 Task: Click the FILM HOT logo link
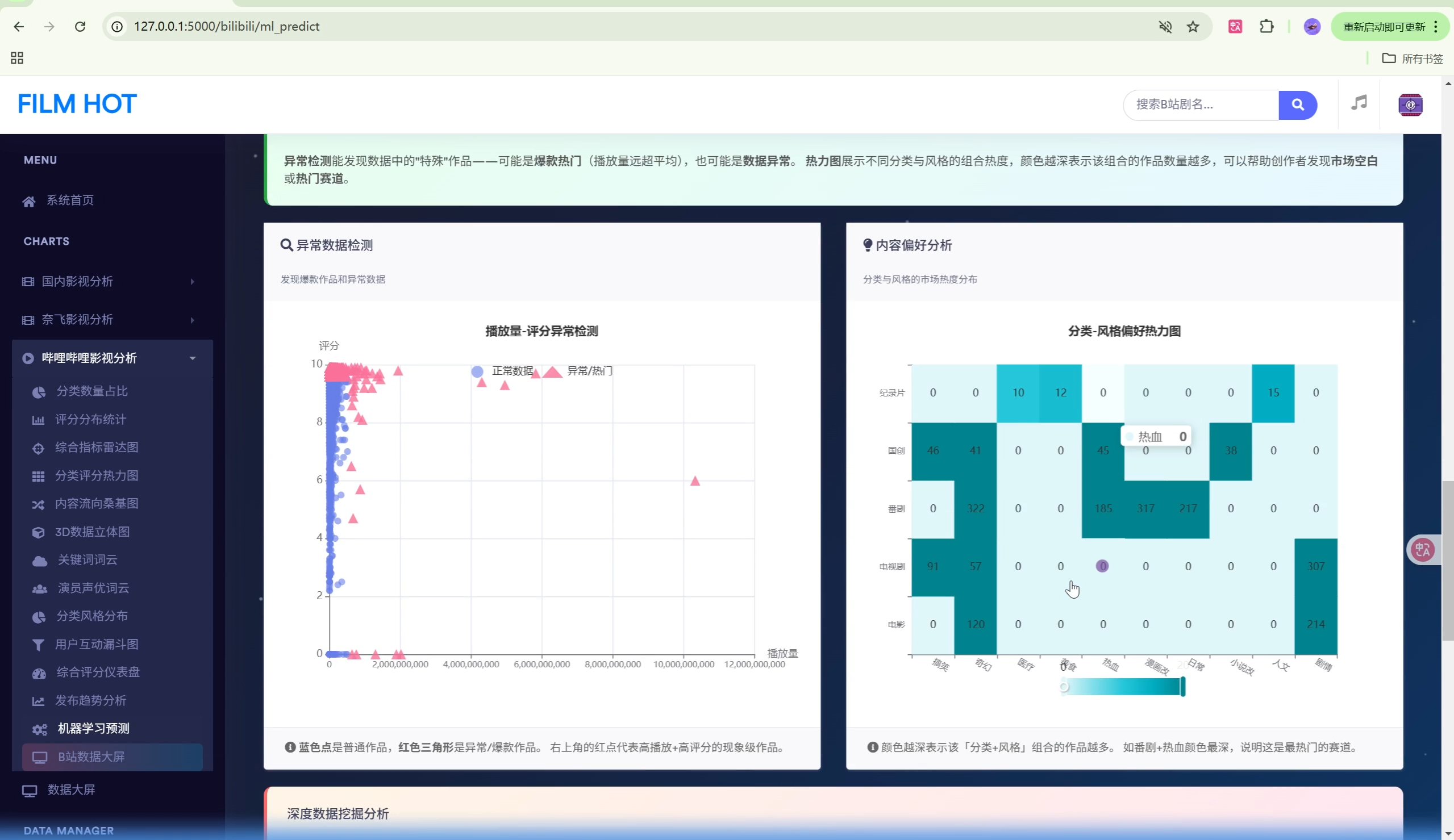click(x=77, y=104)
